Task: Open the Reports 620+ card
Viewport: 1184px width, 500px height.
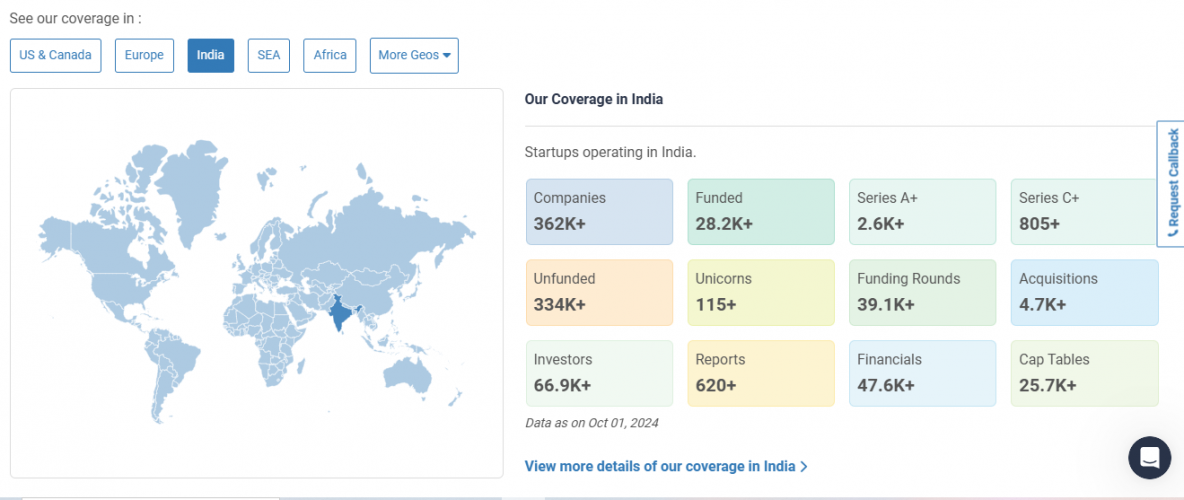Action: pyautogui.click(x=760, y=373)
